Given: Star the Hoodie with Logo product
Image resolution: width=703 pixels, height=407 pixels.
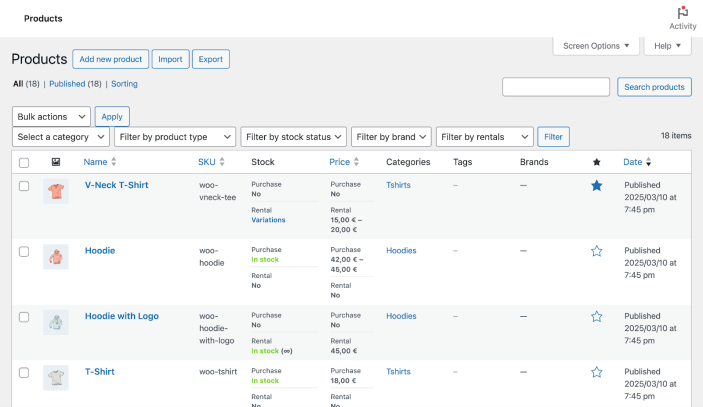Looking at the screenshot, I should [597, 317].
